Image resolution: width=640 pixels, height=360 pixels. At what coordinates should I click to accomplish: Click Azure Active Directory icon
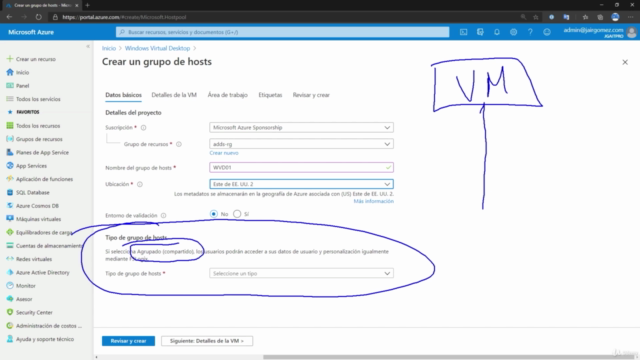click(x=10, y=272)
